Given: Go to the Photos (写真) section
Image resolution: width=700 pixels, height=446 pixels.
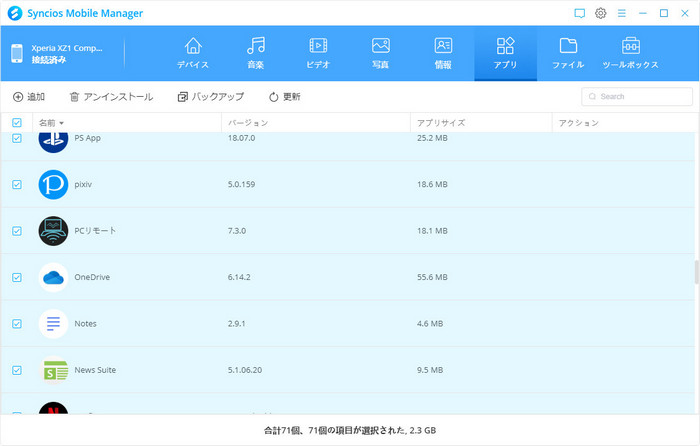Looking at the screenshot, I should click(x=380, y=53).
